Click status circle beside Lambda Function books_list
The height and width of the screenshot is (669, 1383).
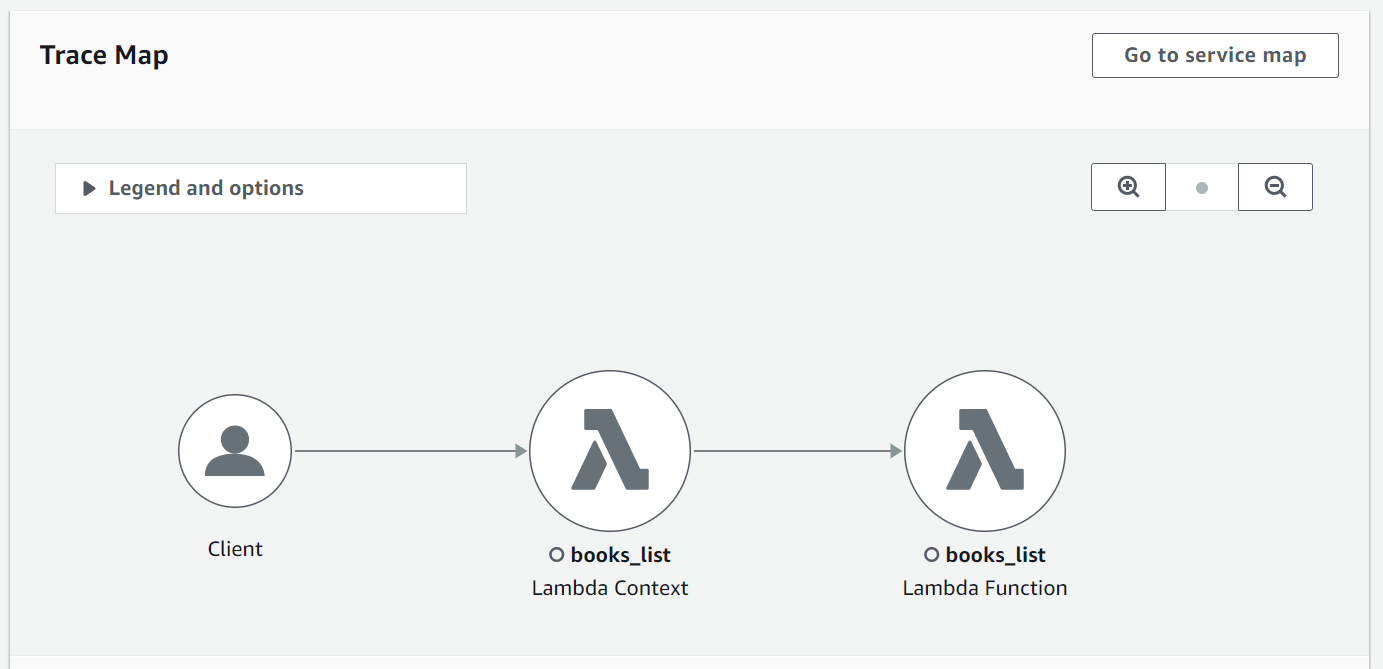[932, 555]
